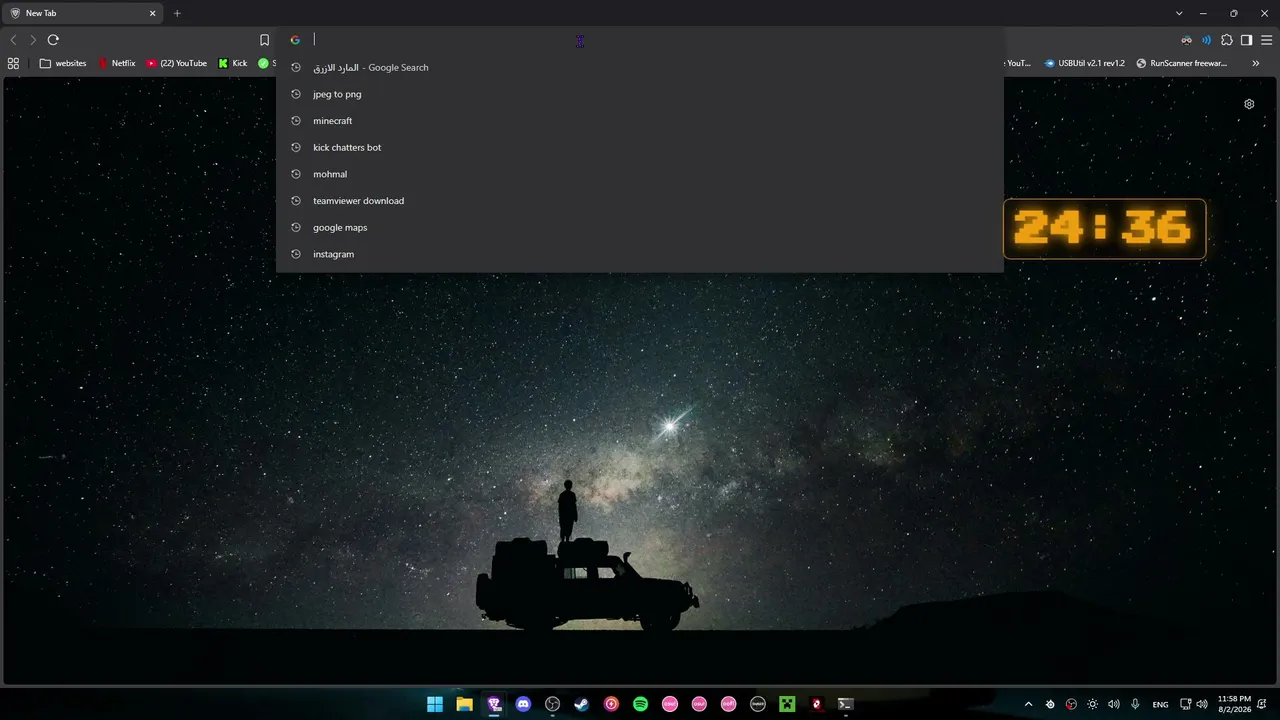Open File Explorer from taskbar
This screenshot has width=1280, height=720.
464,704
